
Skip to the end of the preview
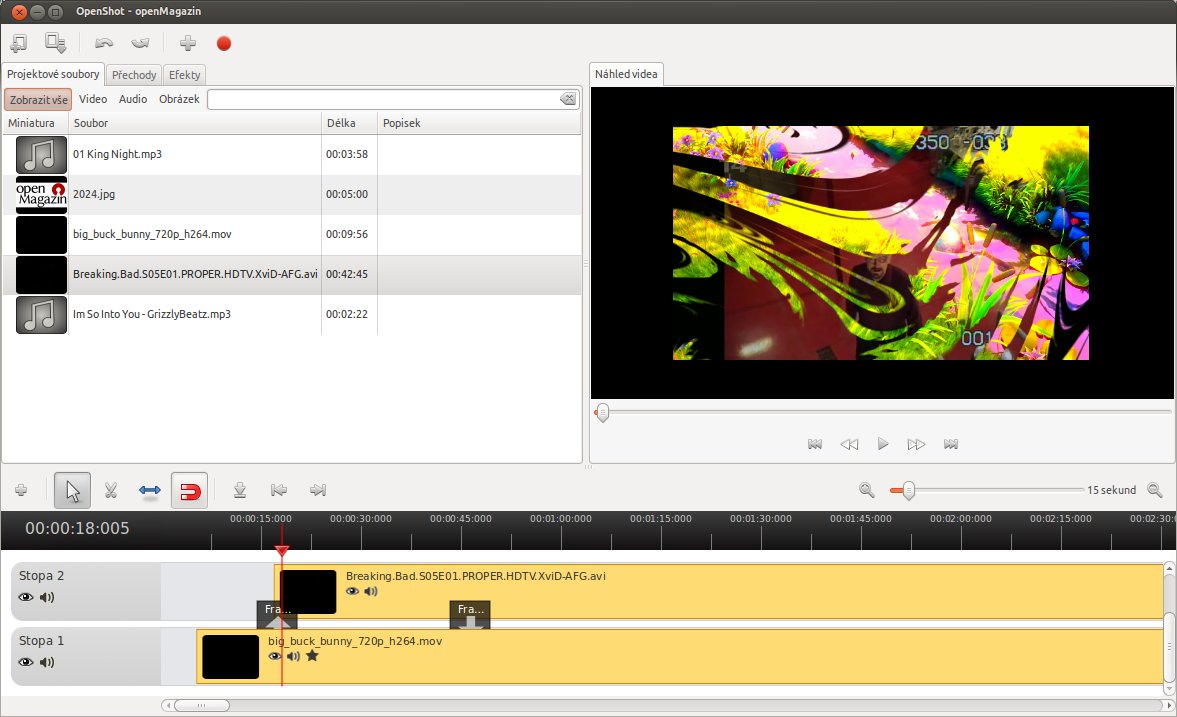tap(951, 444)
